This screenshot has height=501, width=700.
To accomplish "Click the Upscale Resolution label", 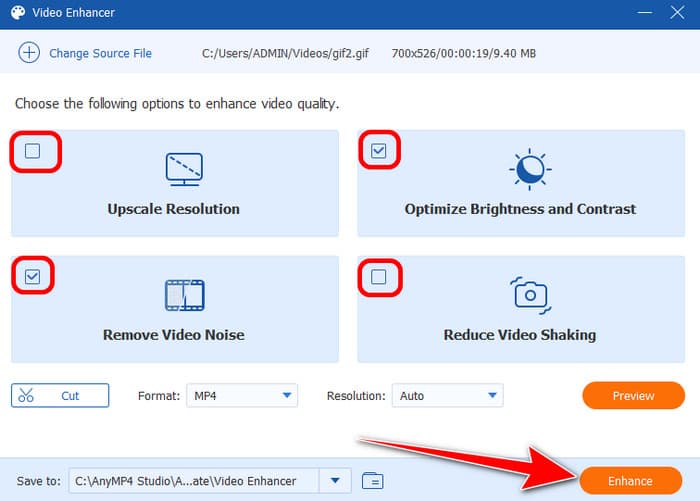I will [174, 209].
